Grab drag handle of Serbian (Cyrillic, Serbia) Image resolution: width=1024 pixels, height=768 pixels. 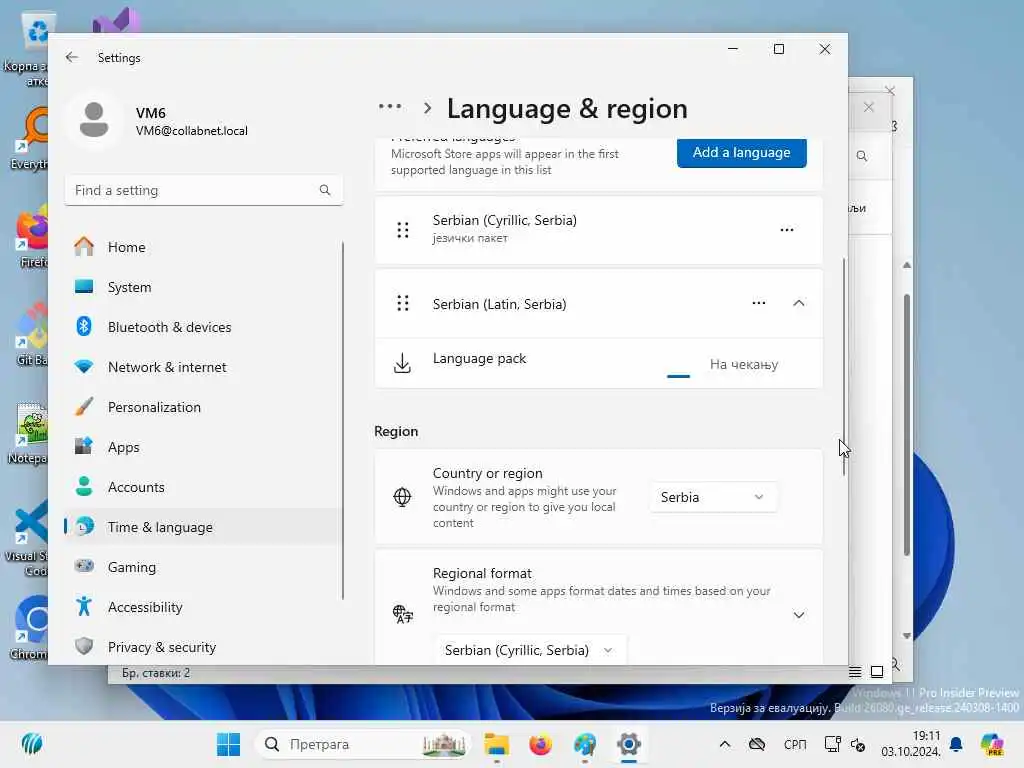403,230
